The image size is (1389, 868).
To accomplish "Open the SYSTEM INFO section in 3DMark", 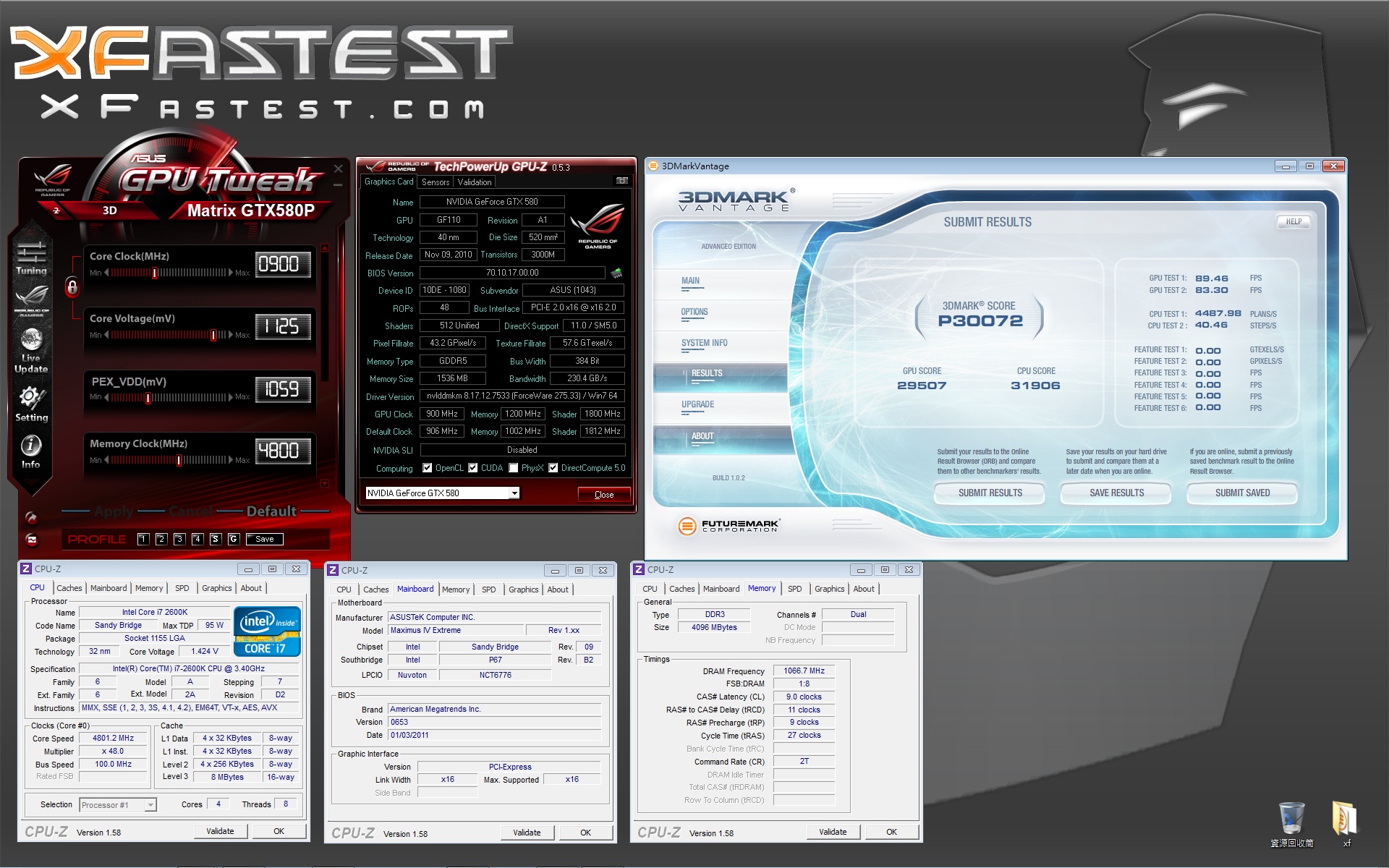I will (704, 344).
